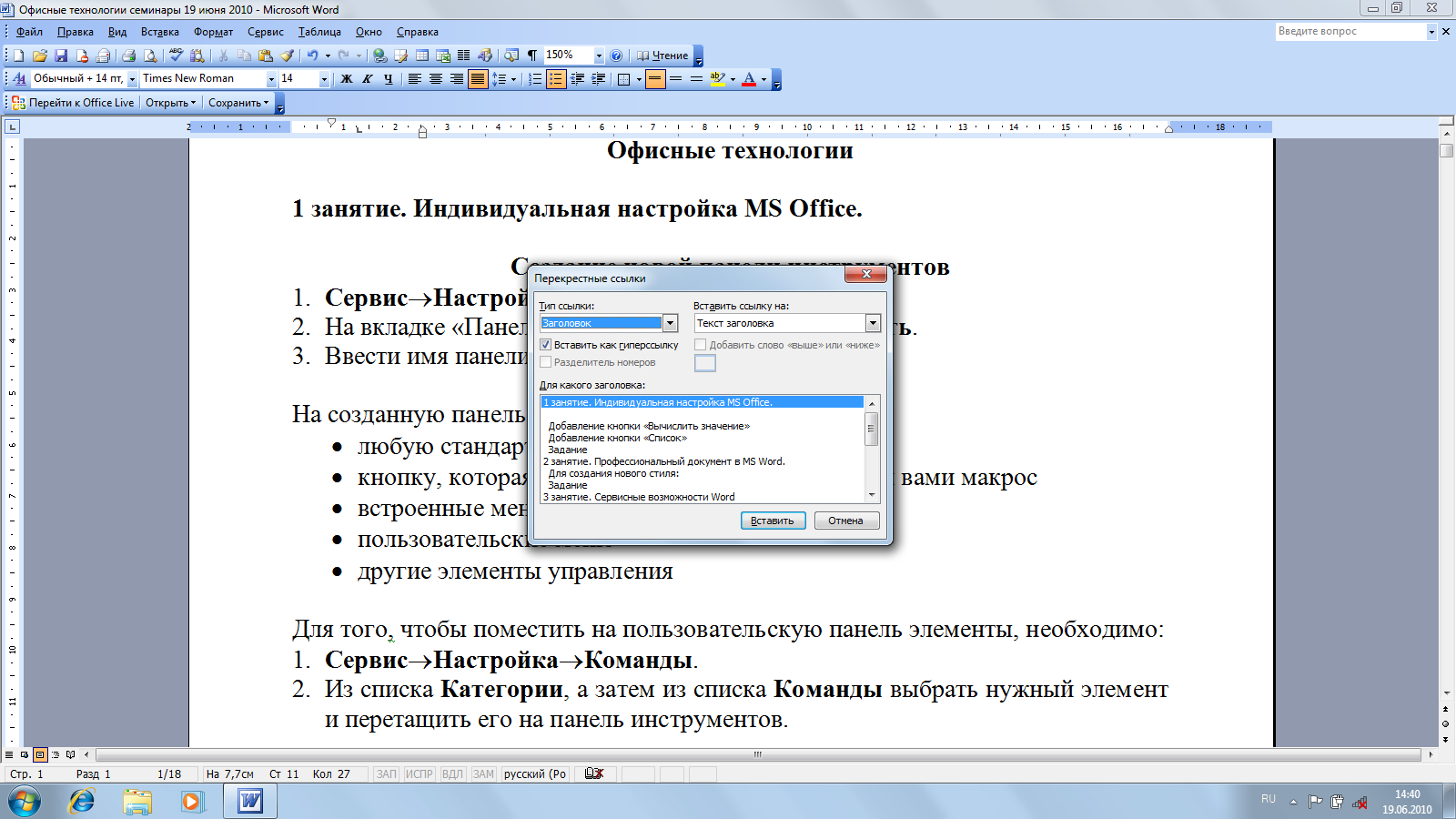
Task: Undo the last action
Action: (x=312, y=56)
